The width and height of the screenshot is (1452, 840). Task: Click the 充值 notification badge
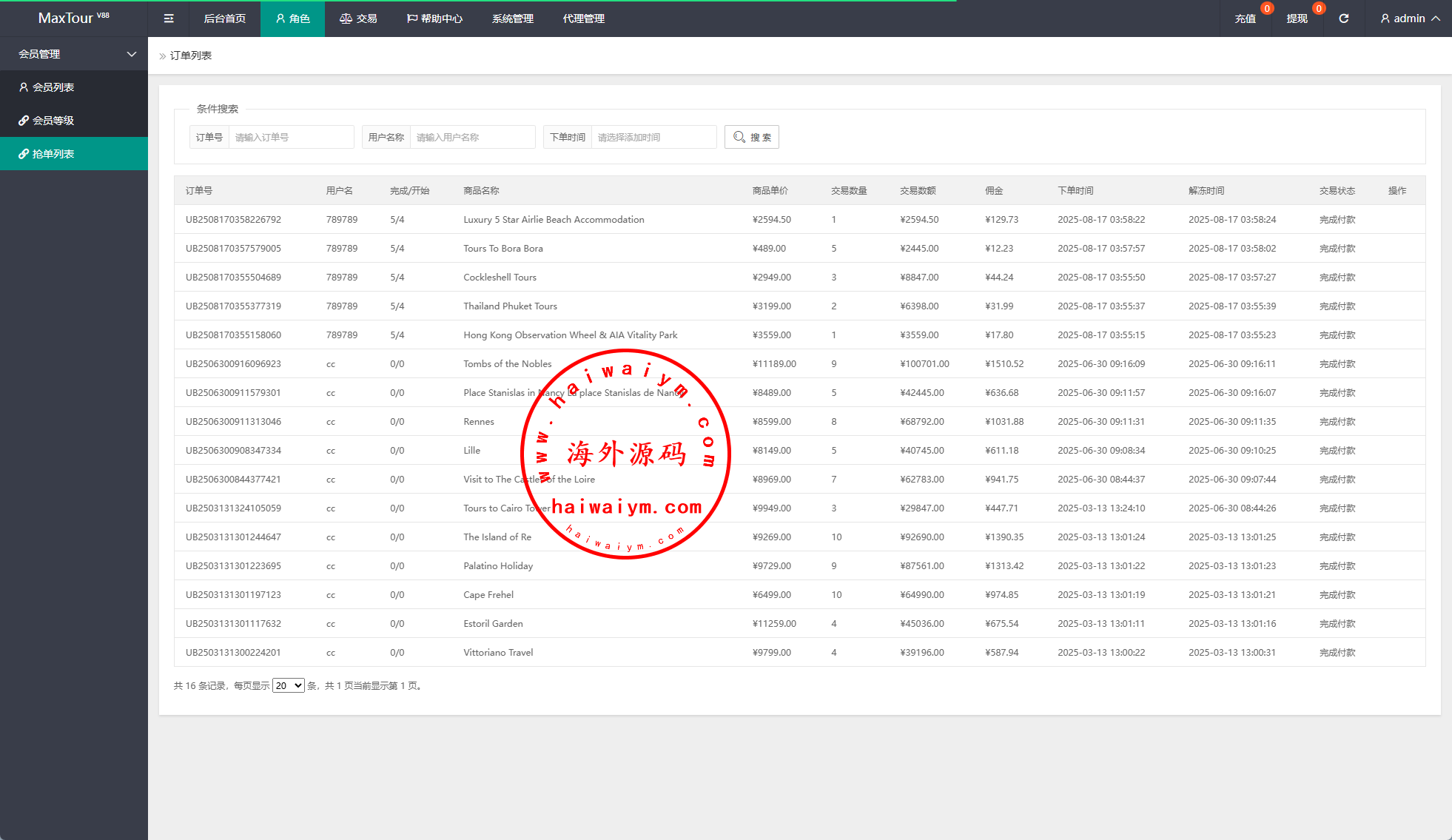tap(1267, 9)
